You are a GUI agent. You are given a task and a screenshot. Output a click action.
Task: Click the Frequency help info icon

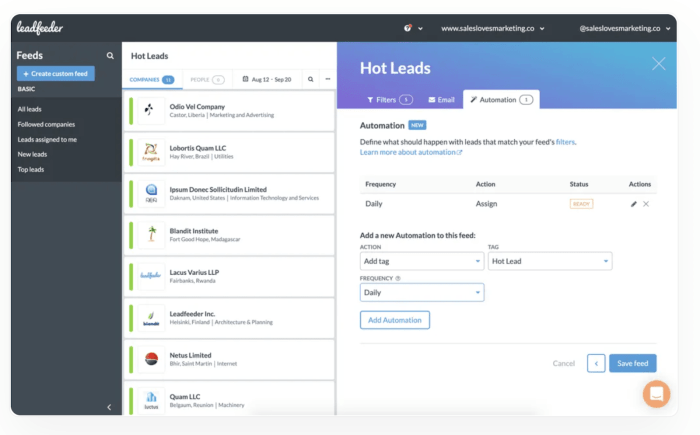398,278
